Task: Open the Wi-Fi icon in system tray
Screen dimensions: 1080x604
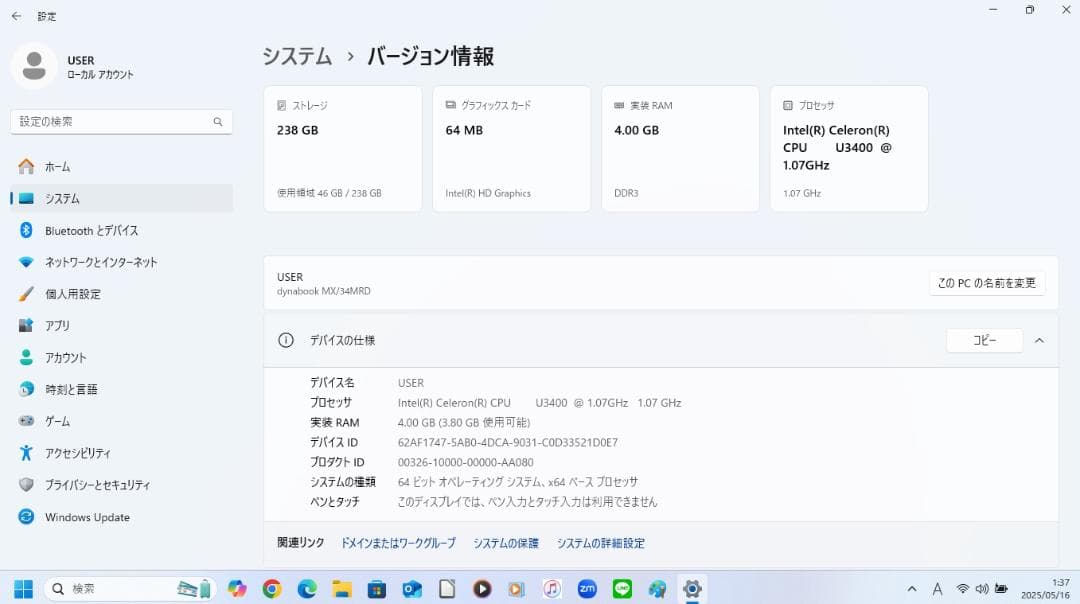Action: 964,589
